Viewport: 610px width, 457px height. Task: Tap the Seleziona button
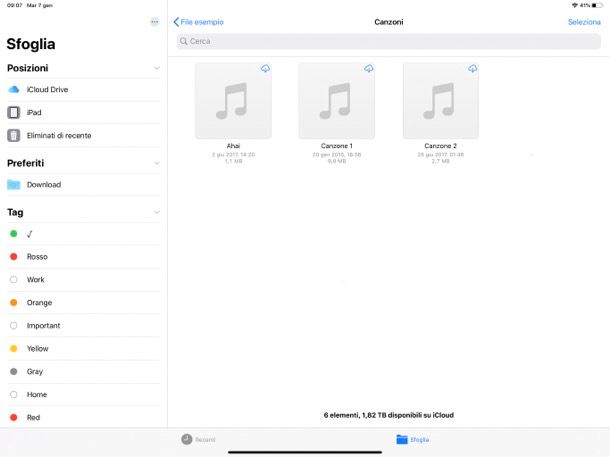coord(584,22)
